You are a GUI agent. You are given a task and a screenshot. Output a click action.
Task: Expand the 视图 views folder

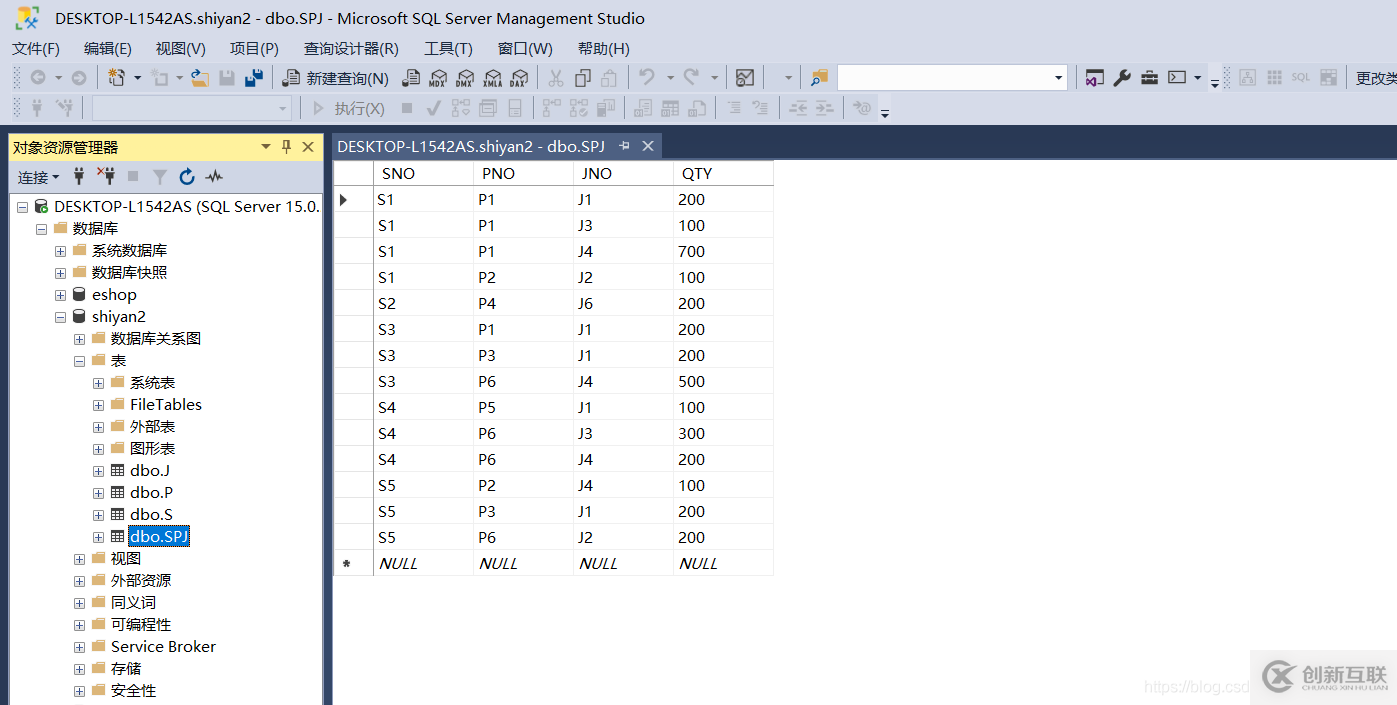tap(79, 559)
